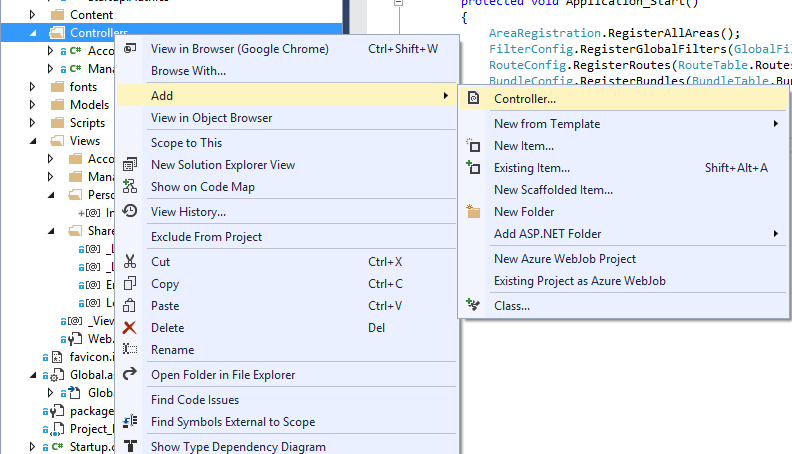Screen dimensions: 792x454
Task: Click the red Delete X icon
Action: coord(130,328)
